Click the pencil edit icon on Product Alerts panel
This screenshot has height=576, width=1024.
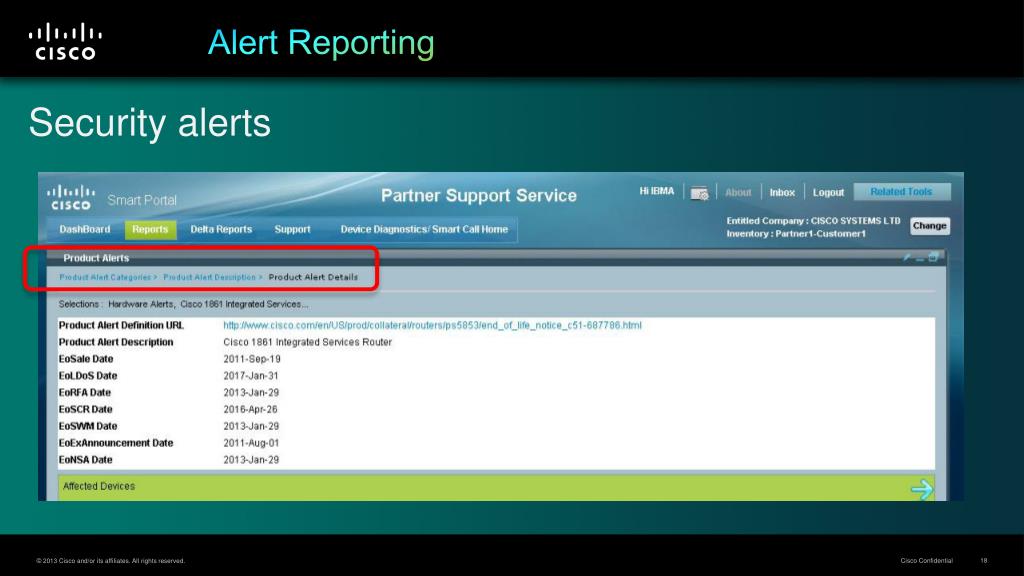click(906, 257)
